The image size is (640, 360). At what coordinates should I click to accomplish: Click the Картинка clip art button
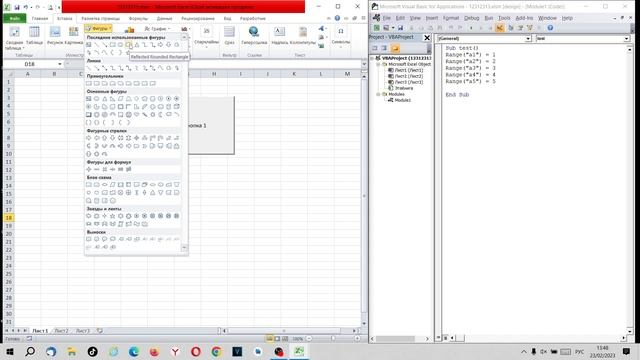tap(73, 36)
